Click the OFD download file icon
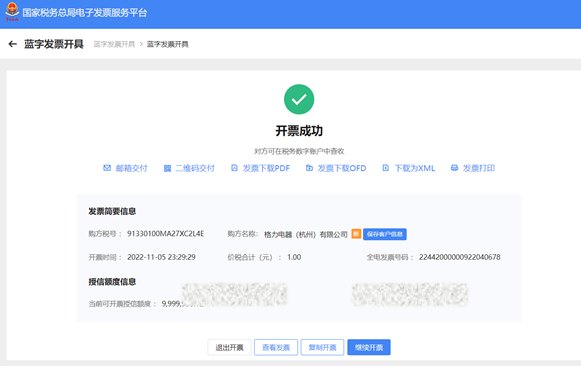 [309, 168]
